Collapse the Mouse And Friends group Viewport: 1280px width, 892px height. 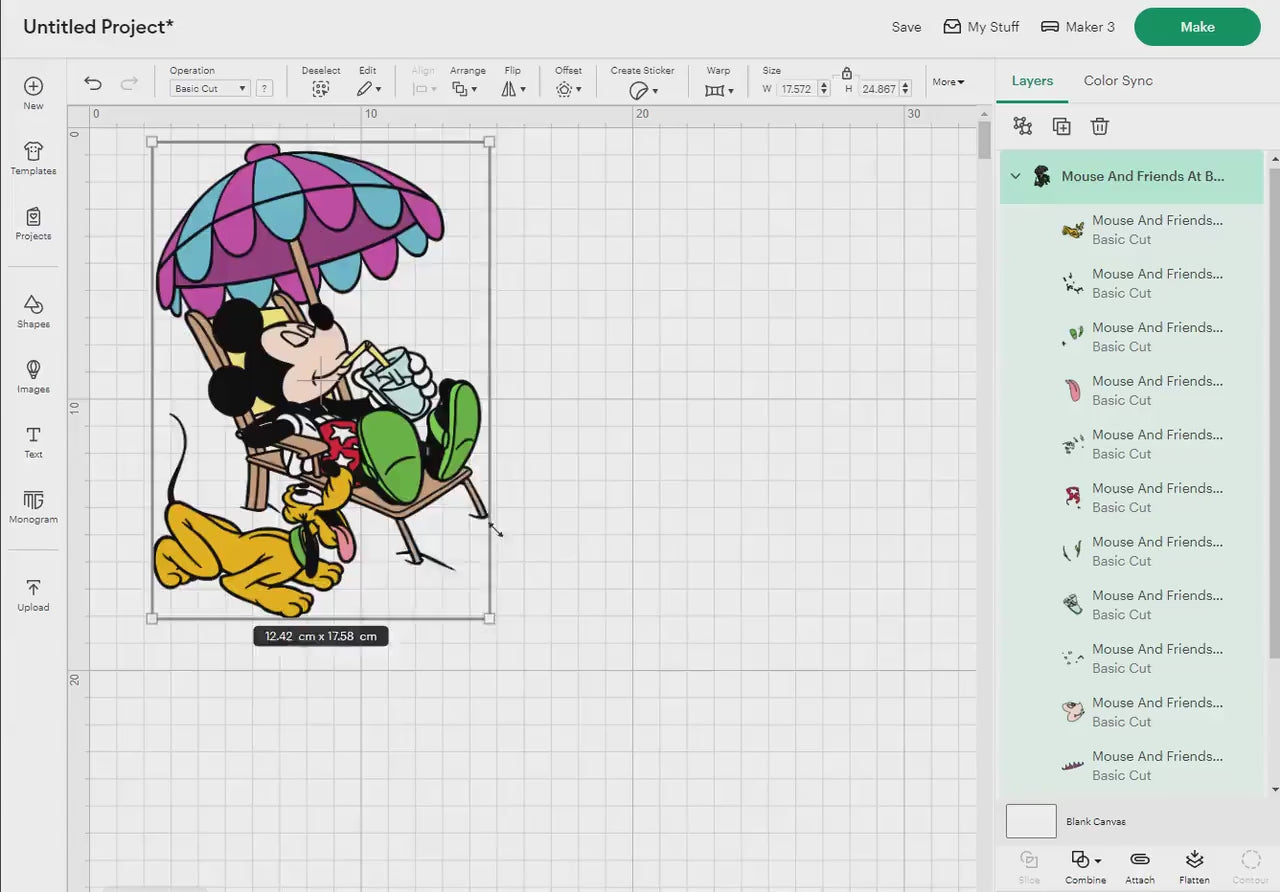(1016, 176)
